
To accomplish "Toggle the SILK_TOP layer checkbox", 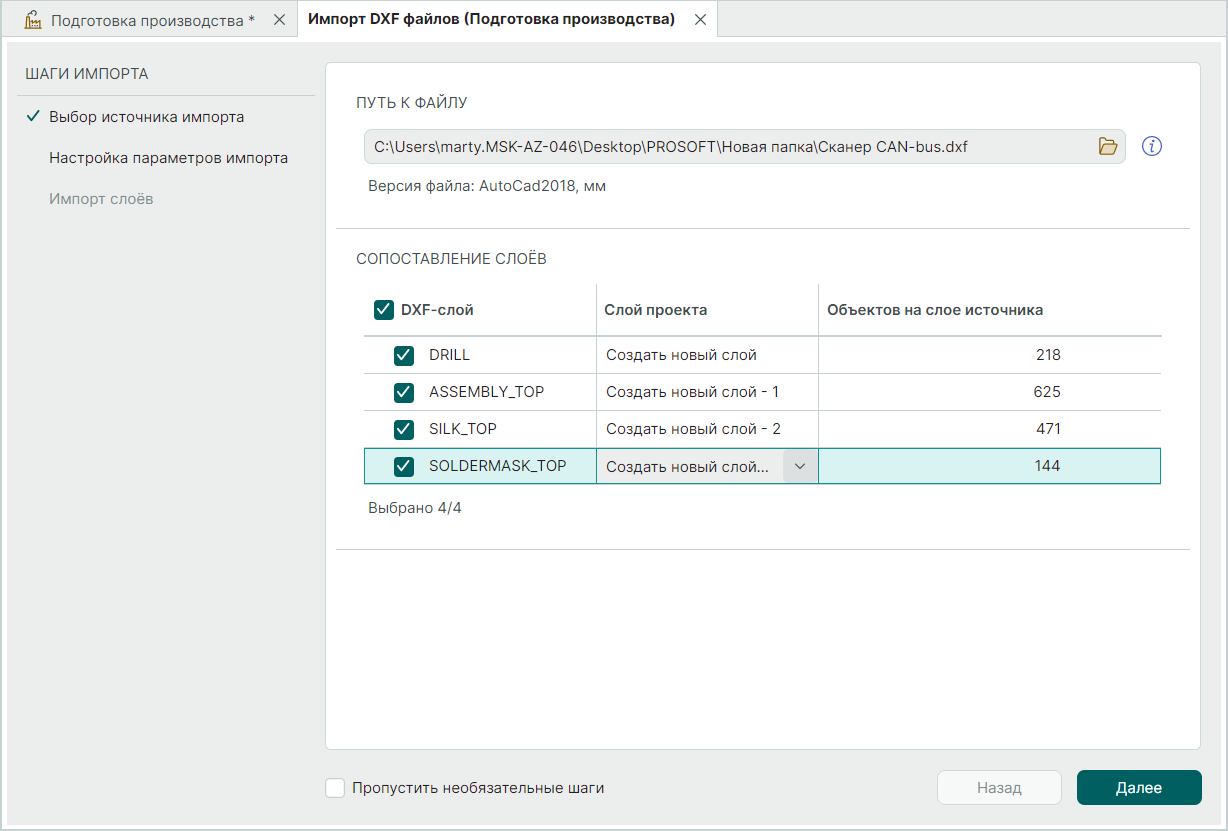I will 404,429.
